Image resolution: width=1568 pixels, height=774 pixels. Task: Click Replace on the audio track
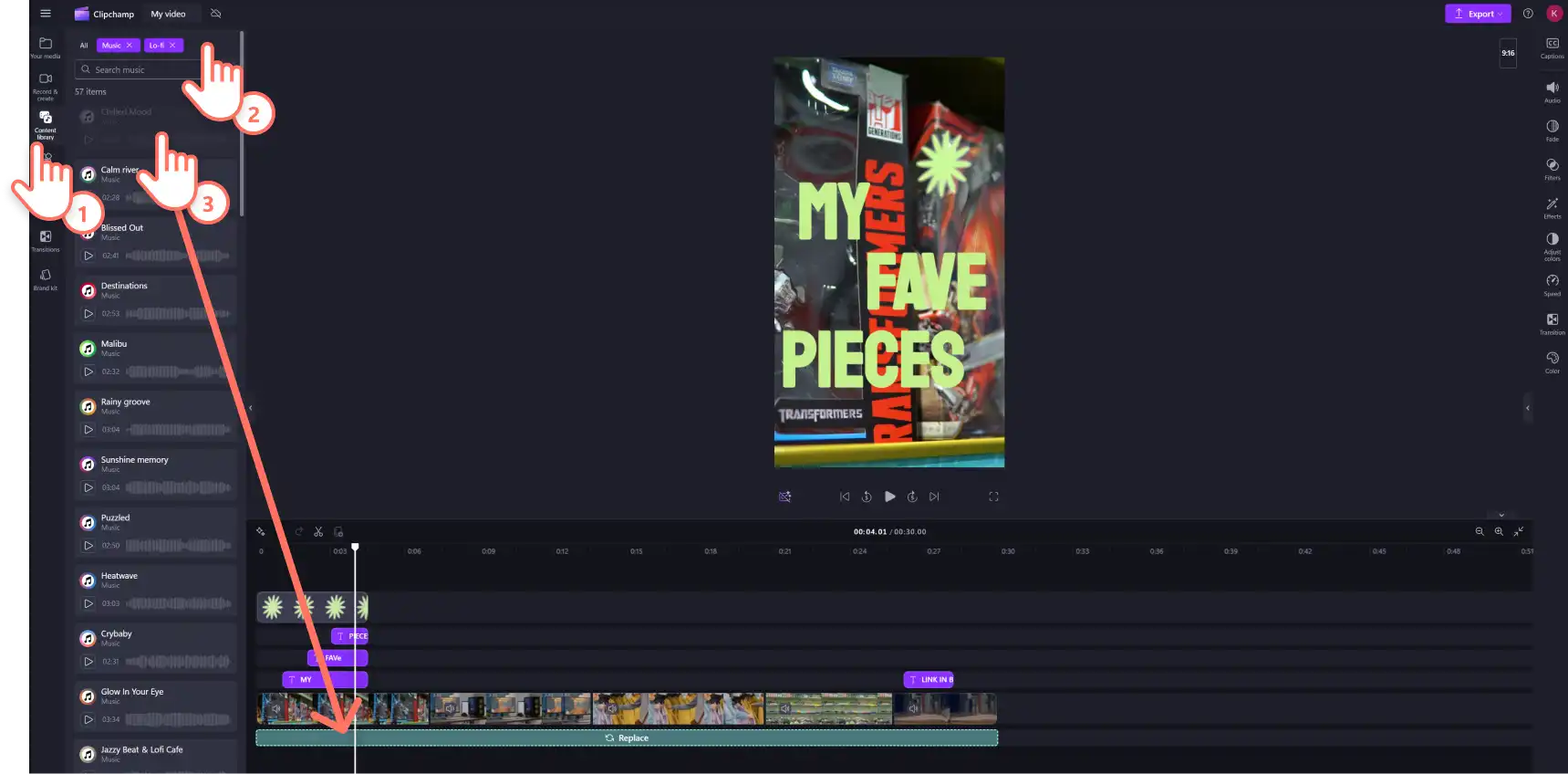click(627, 737)
